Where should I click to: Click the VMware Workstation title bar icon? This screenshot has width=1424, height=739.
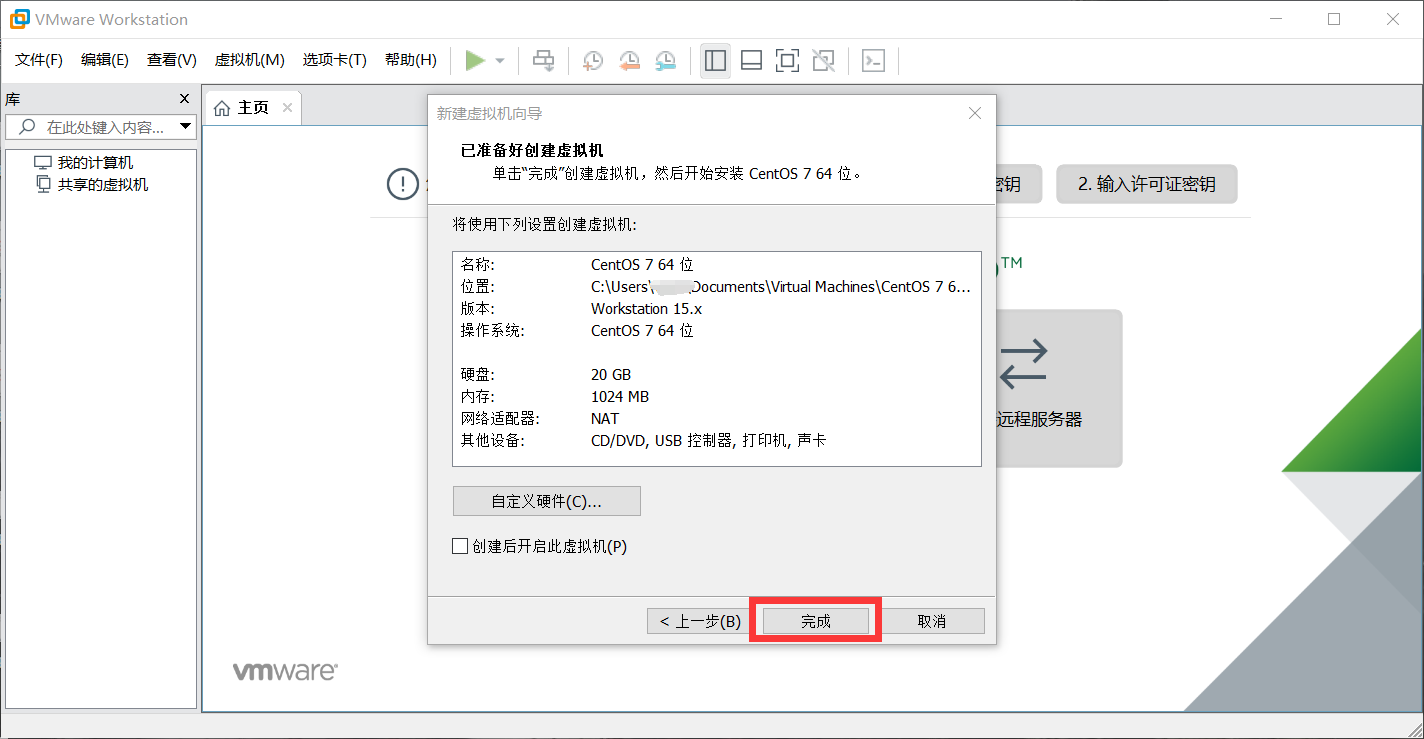(x=19, y=19)
